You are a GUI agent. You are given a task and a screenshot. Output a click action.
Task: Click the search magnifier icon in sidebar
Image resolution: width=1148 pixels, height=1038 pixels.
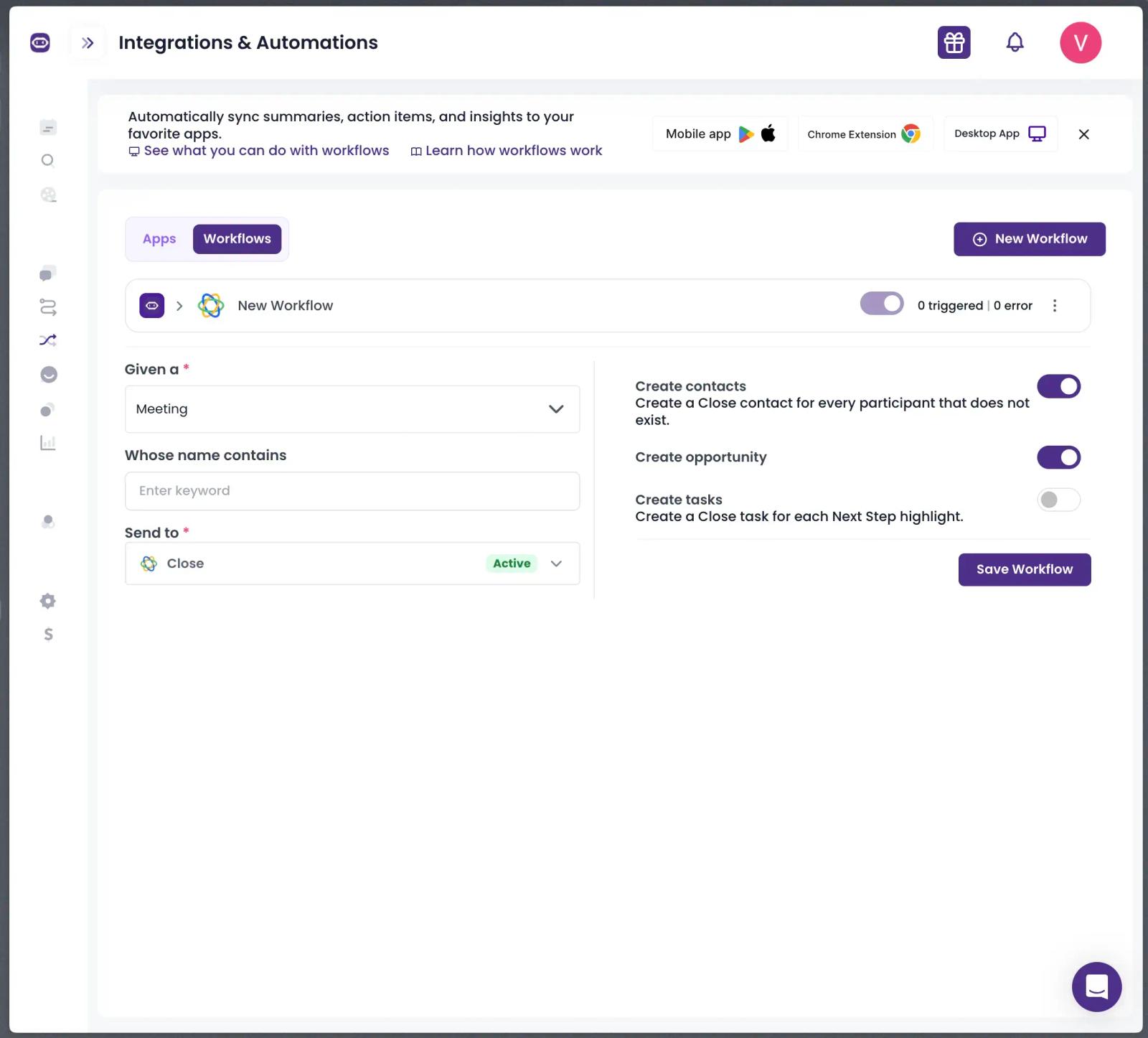pyautogui.click(x=48, y=160)
